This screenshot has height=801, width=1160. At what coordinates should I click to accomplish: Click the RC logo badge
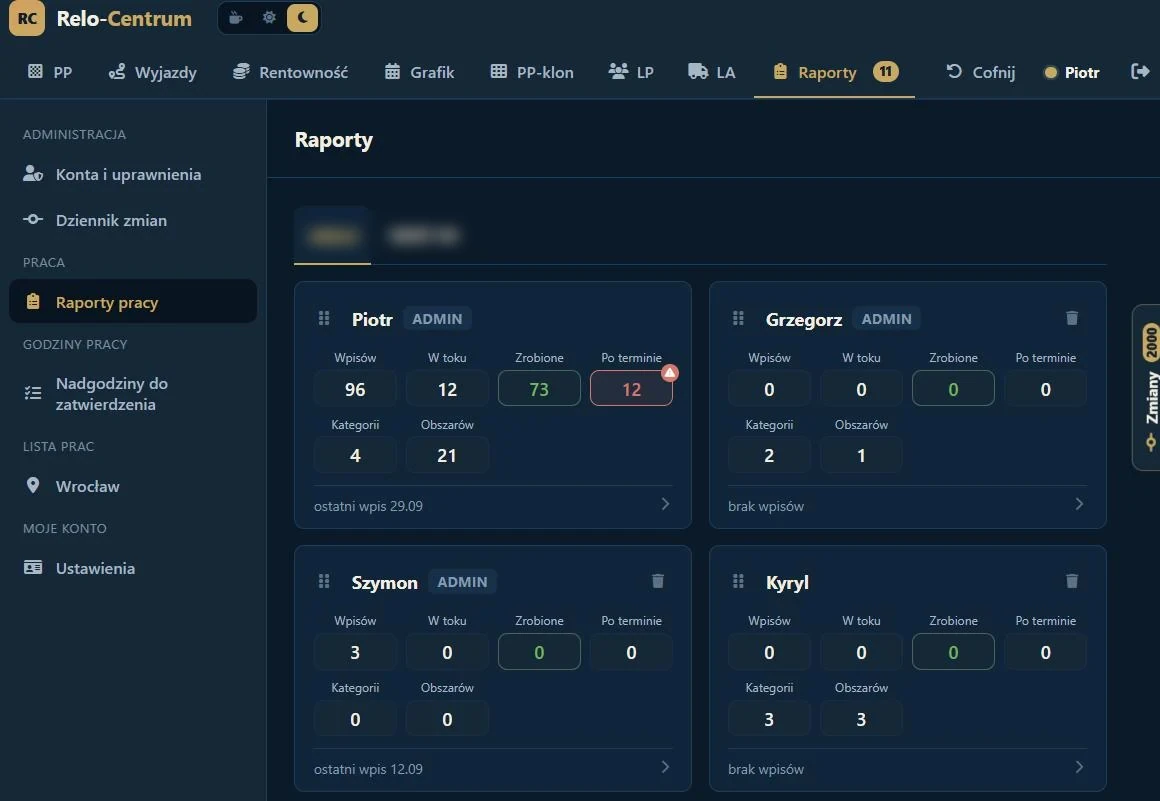[x=27, y=18]
